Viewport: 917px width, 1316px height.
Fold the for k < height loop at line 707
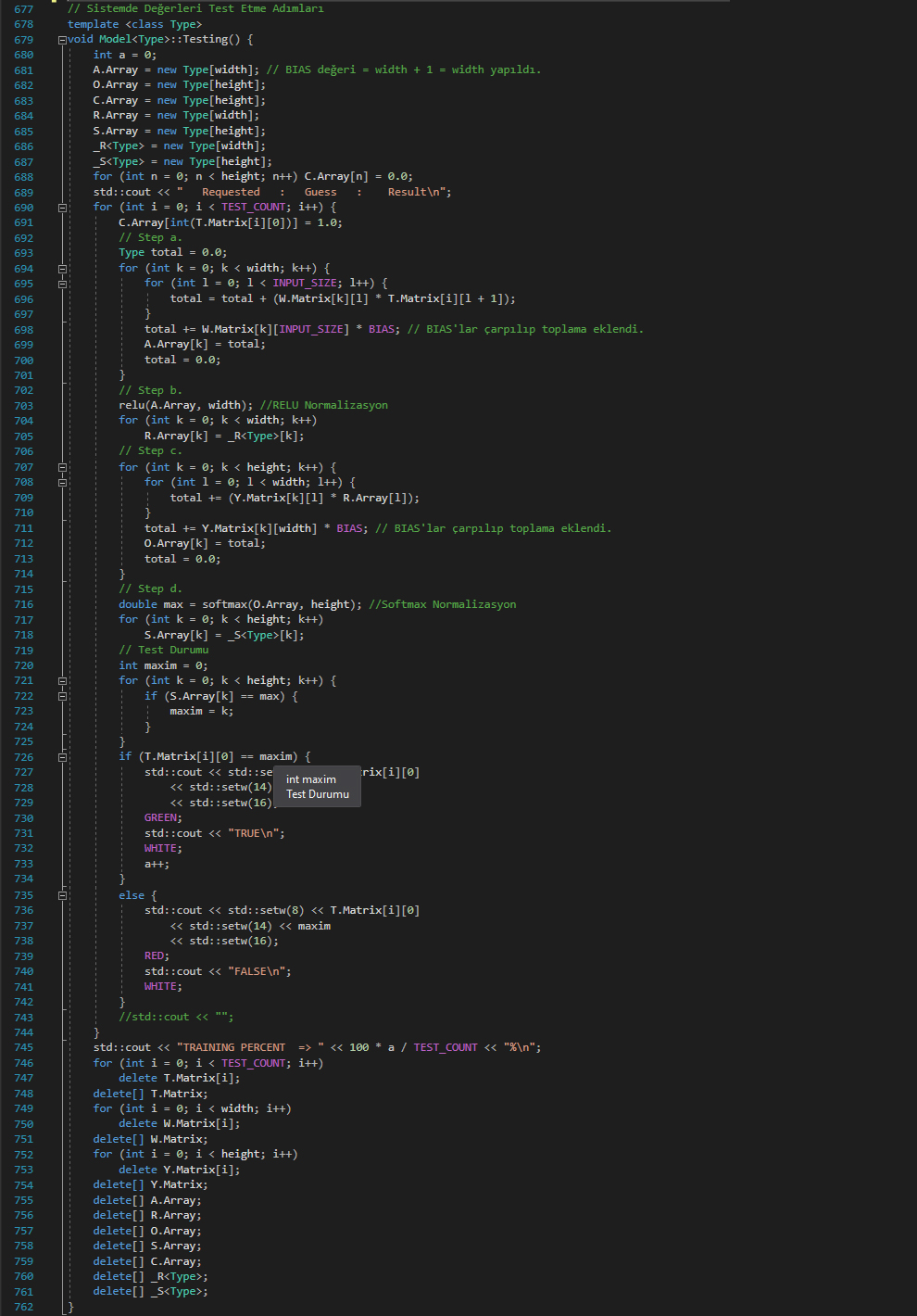click(x=62, y=468)
